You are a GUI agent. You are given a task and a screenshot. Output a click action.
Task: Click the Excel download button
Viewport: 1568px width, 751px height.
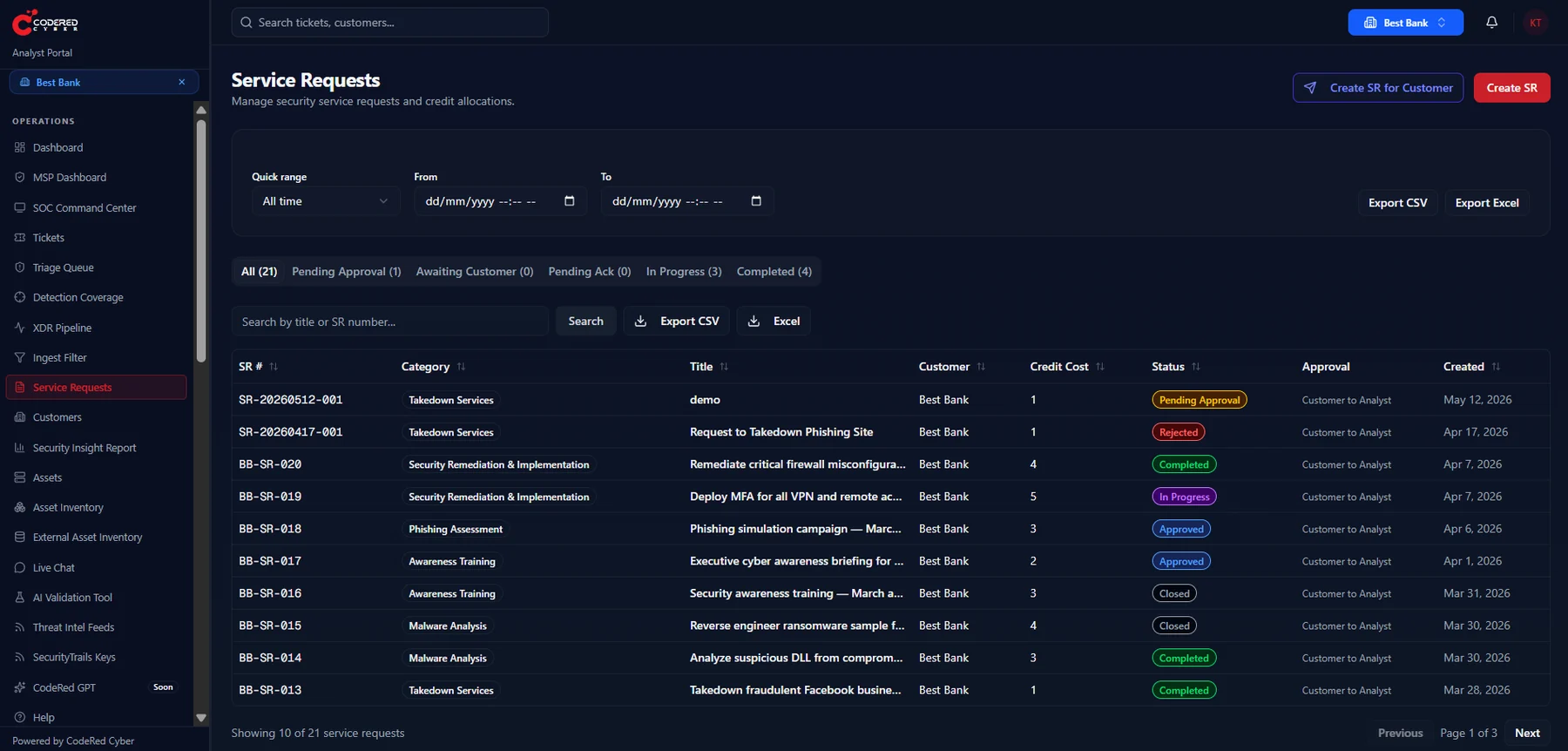(774, 321)
